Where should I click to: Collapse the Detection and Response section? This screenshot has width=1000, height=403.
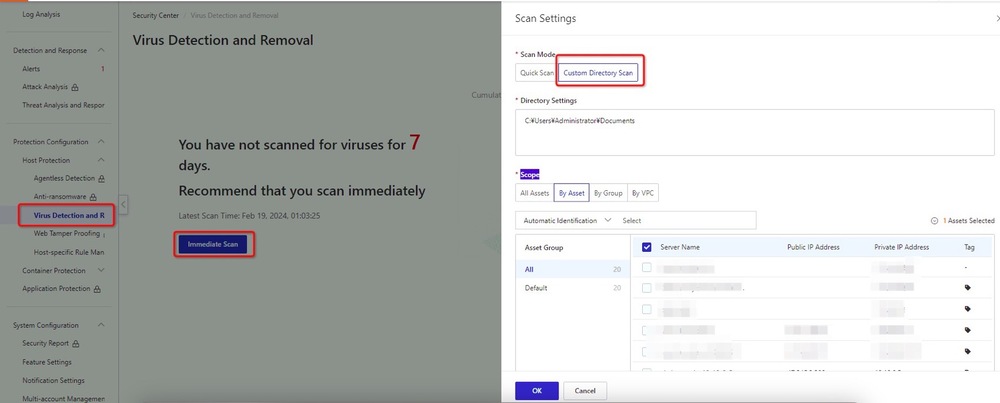[101, 50]
